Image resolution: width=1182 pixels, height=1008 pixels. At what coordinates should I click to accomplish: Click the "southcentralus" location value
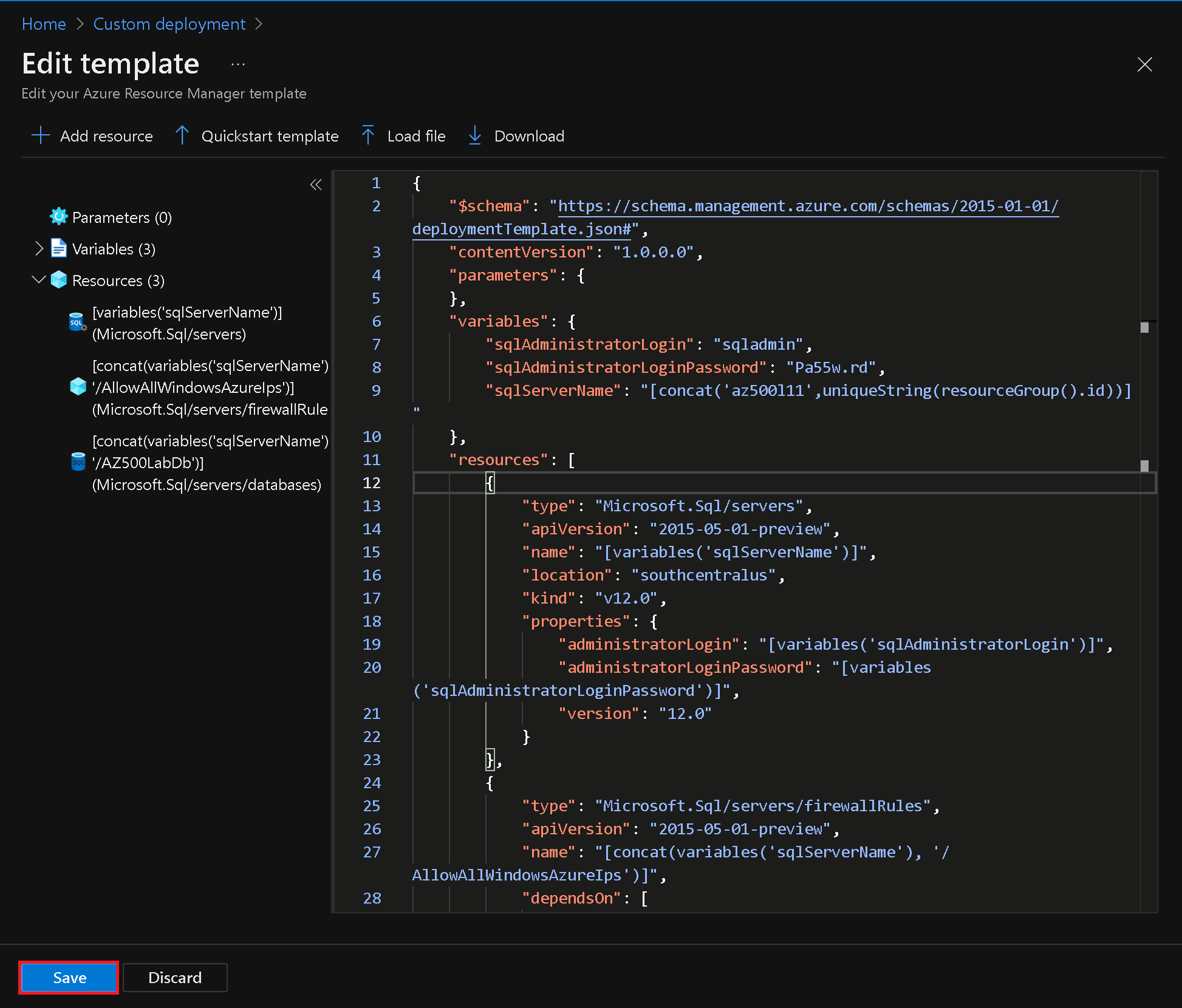pyautogui.click(x=704, y=575)
